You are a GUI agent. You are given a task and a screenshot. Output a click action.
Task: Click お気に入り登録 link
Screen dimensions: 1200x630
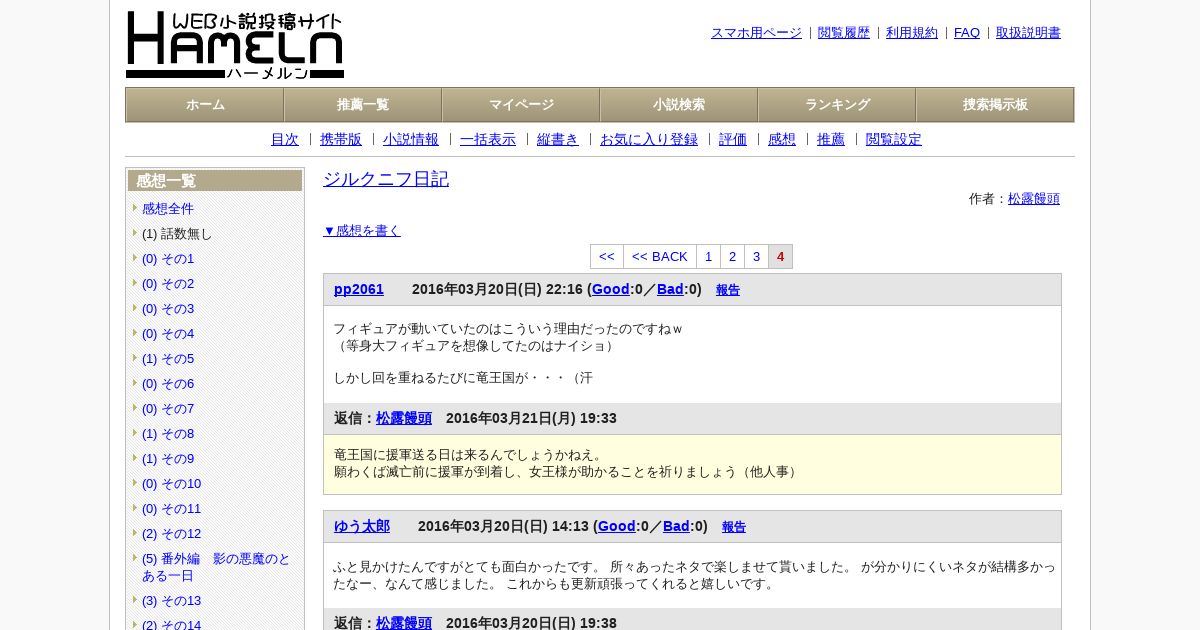[649, 140]
